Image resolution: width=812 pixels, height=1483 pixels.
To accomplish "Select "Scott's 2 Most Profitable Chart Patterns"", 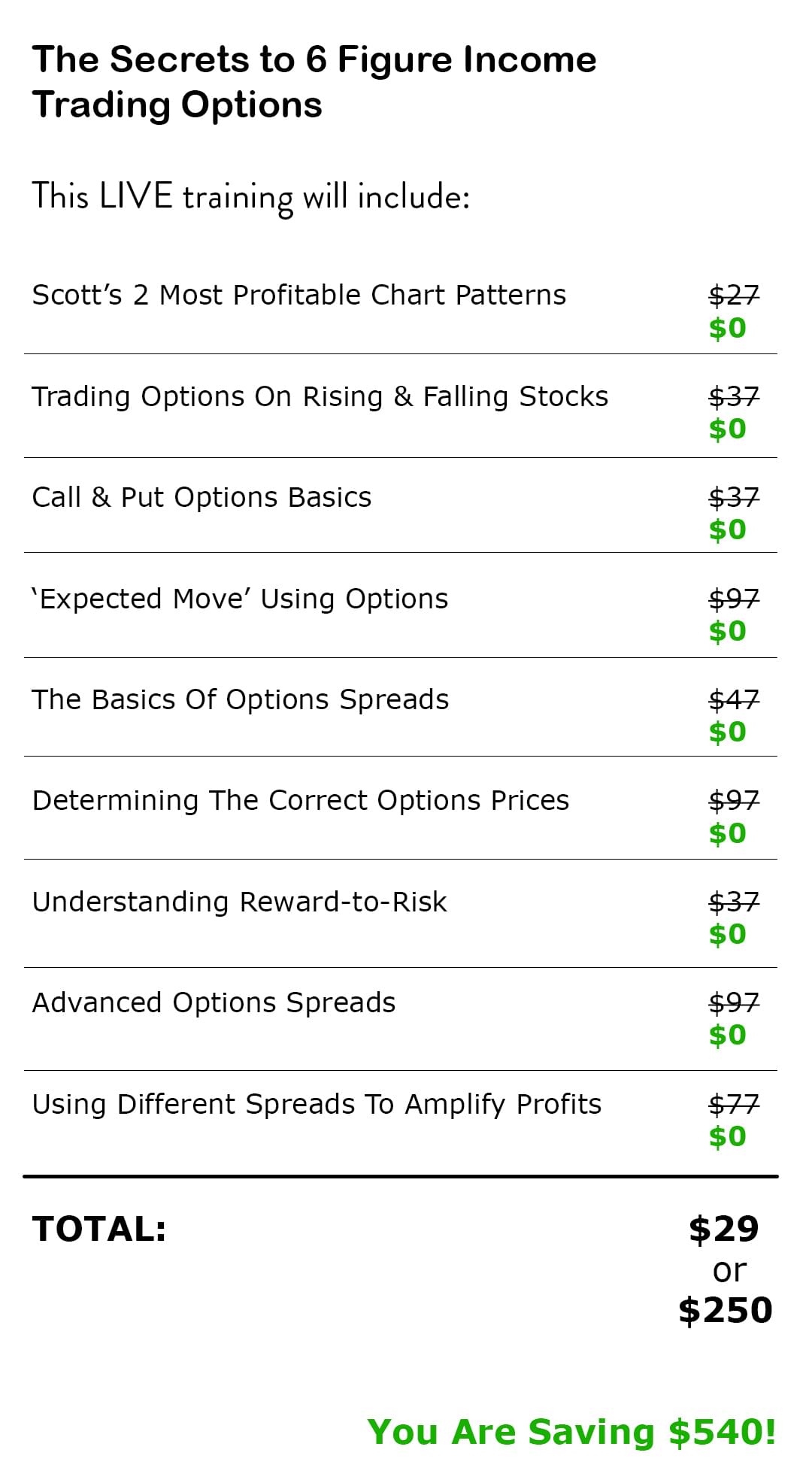I will 298,295.
